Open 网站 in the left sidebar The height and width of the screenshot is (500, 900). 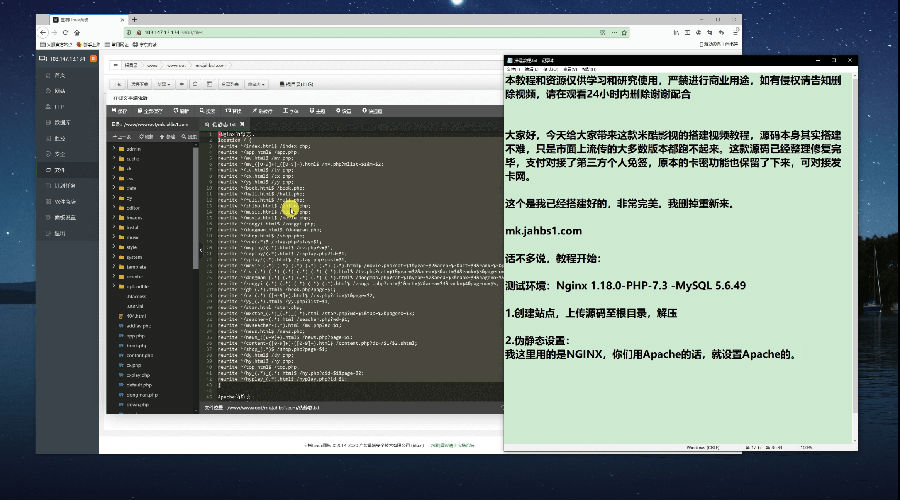click(x=60, y=92)
